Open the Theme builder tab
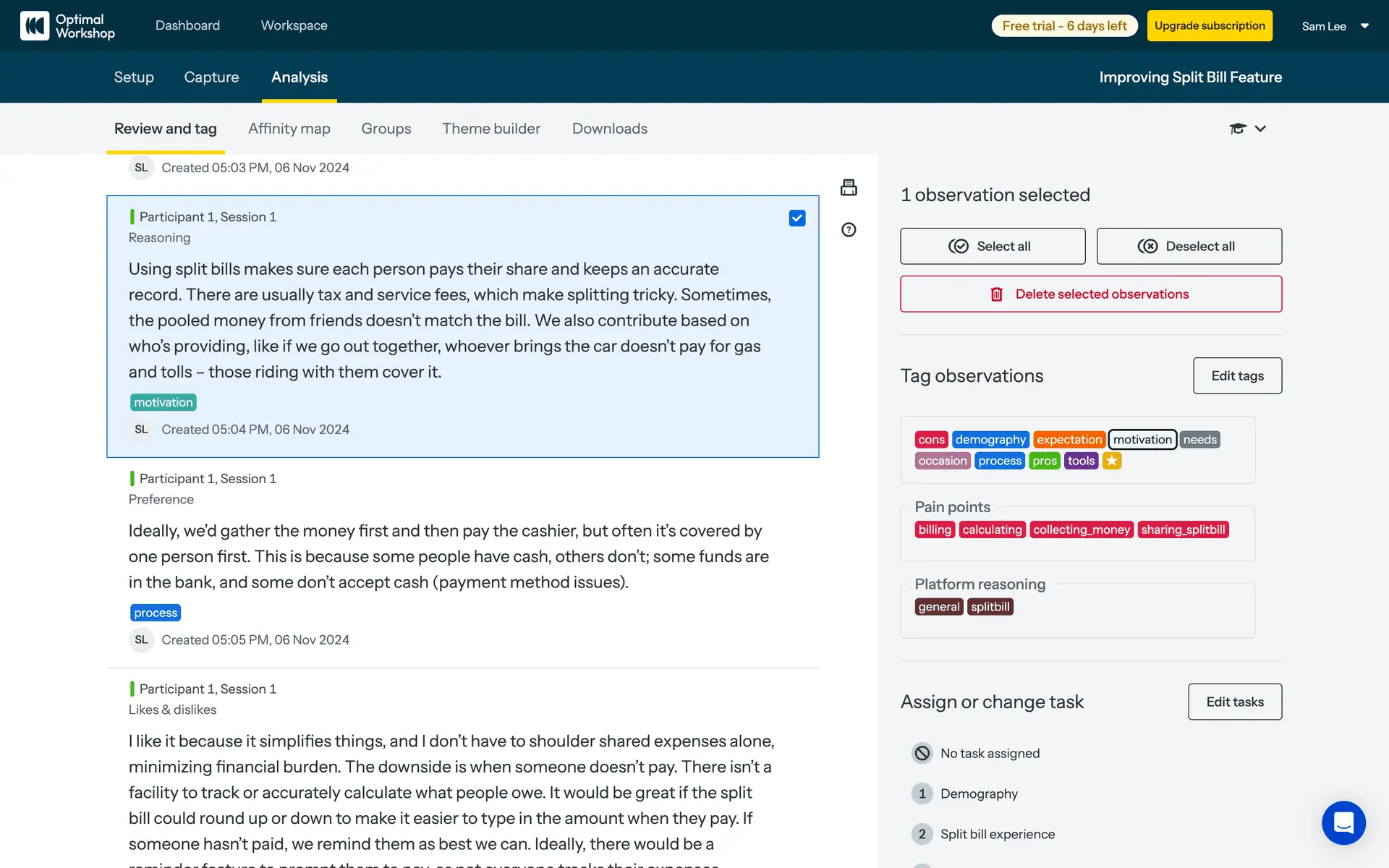Screen dimensions: 1389x868 click(x=491, y=129)
